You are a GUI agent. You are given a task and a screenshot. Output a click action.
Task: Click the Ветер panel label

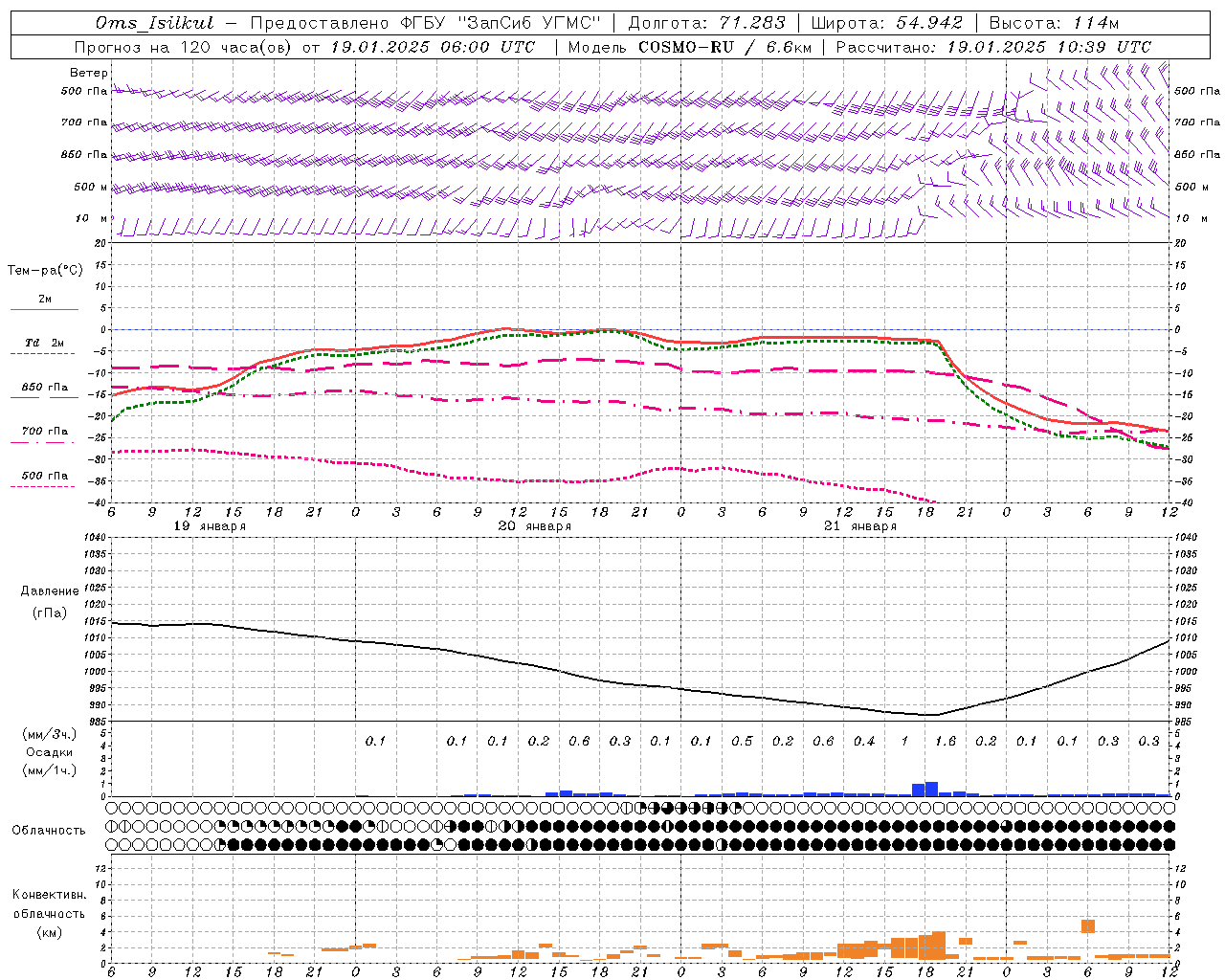[88, 73]
